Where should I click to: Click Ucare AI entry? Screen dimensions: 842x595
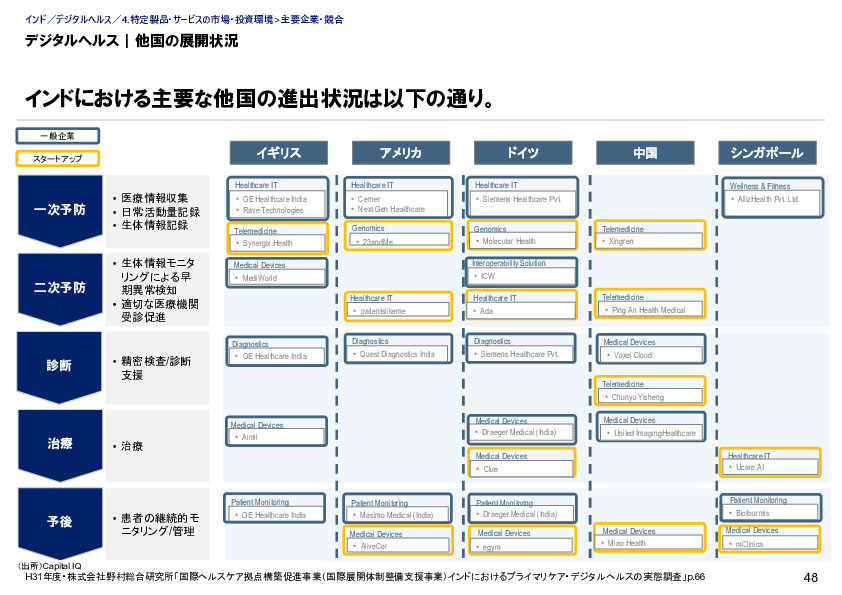click(750, 468)
